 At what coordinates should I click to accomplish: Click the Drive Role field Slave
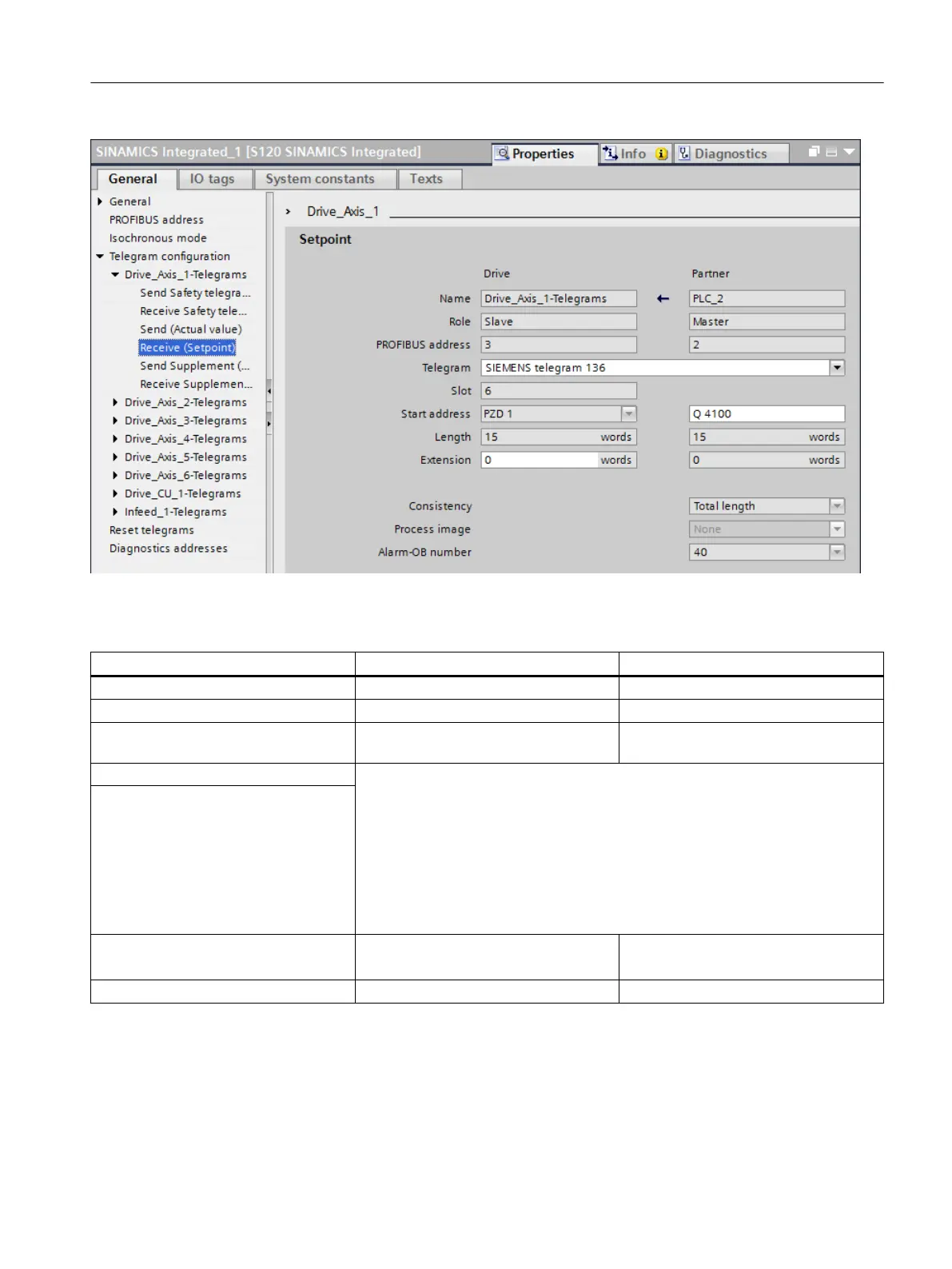click(559, 322)
